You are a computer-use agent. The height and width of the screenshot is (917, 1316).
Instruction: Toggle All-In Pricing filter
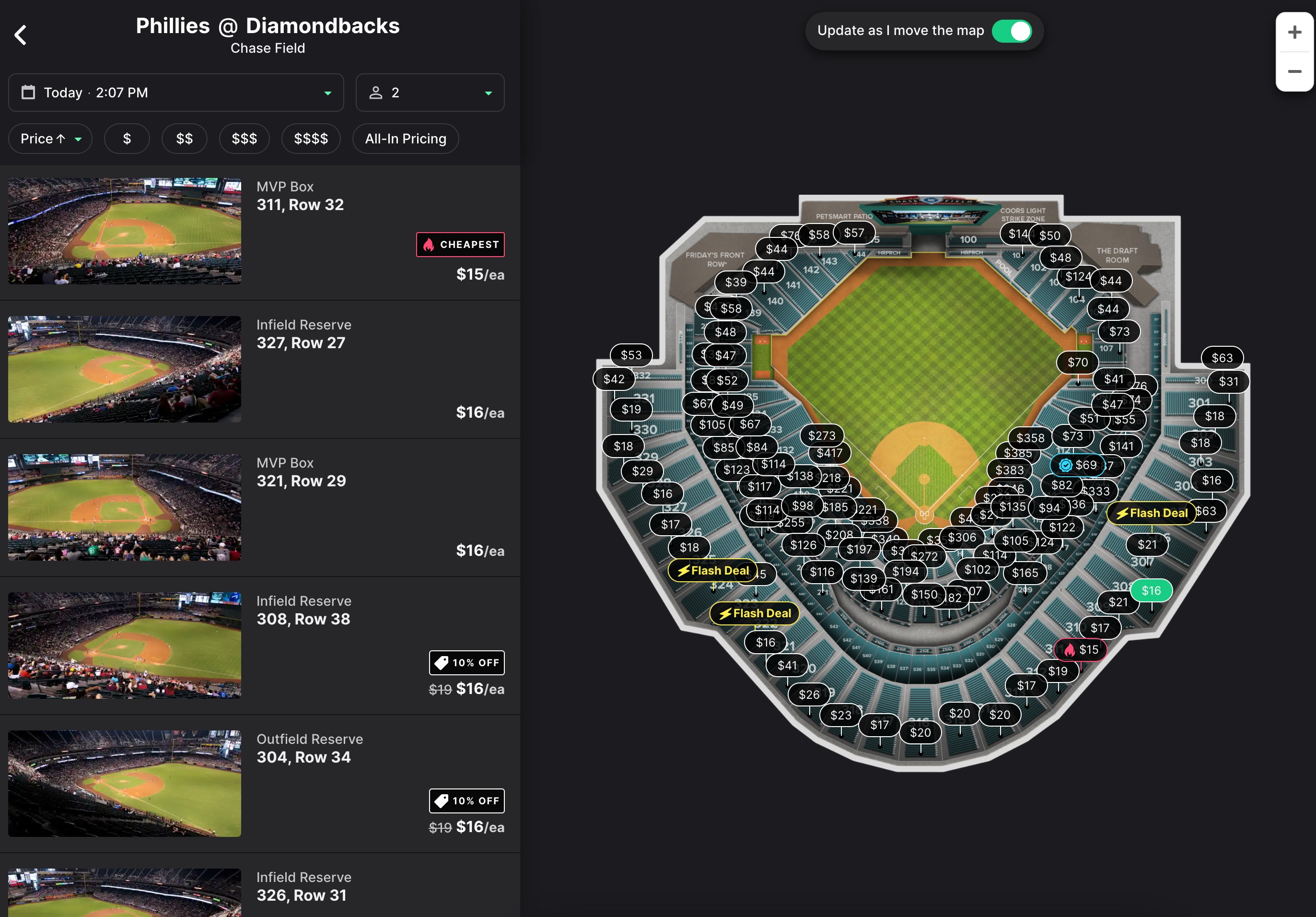coord(405,139)
